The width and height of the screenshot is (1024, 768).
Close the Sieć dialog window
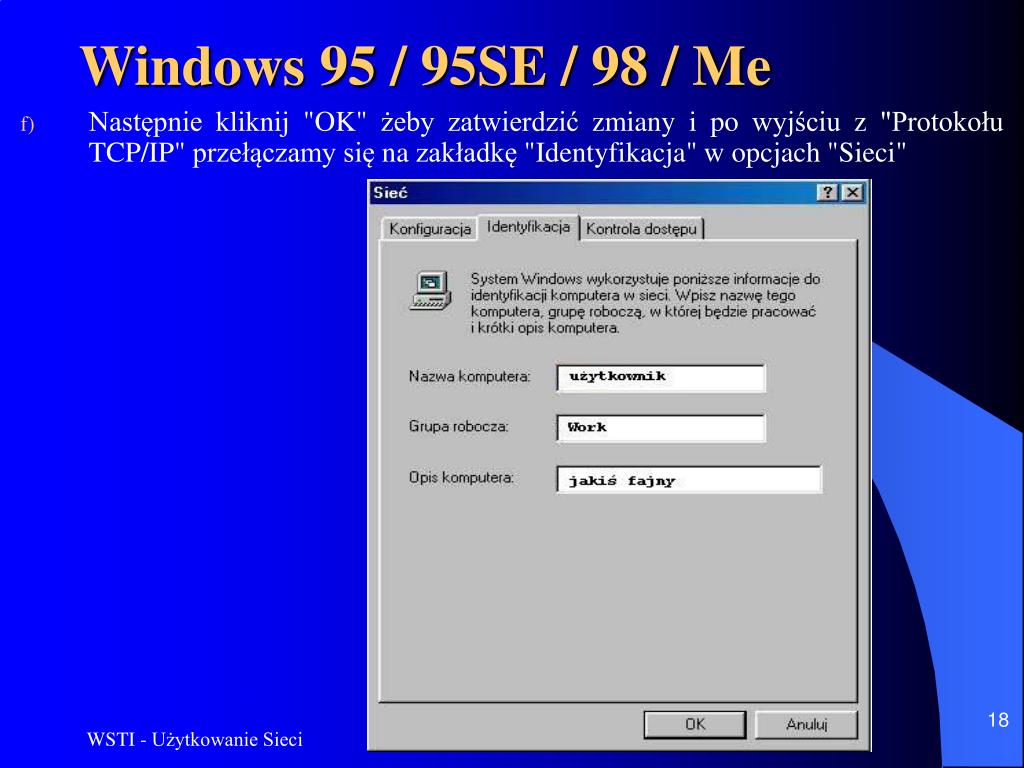tap(852, 193)
